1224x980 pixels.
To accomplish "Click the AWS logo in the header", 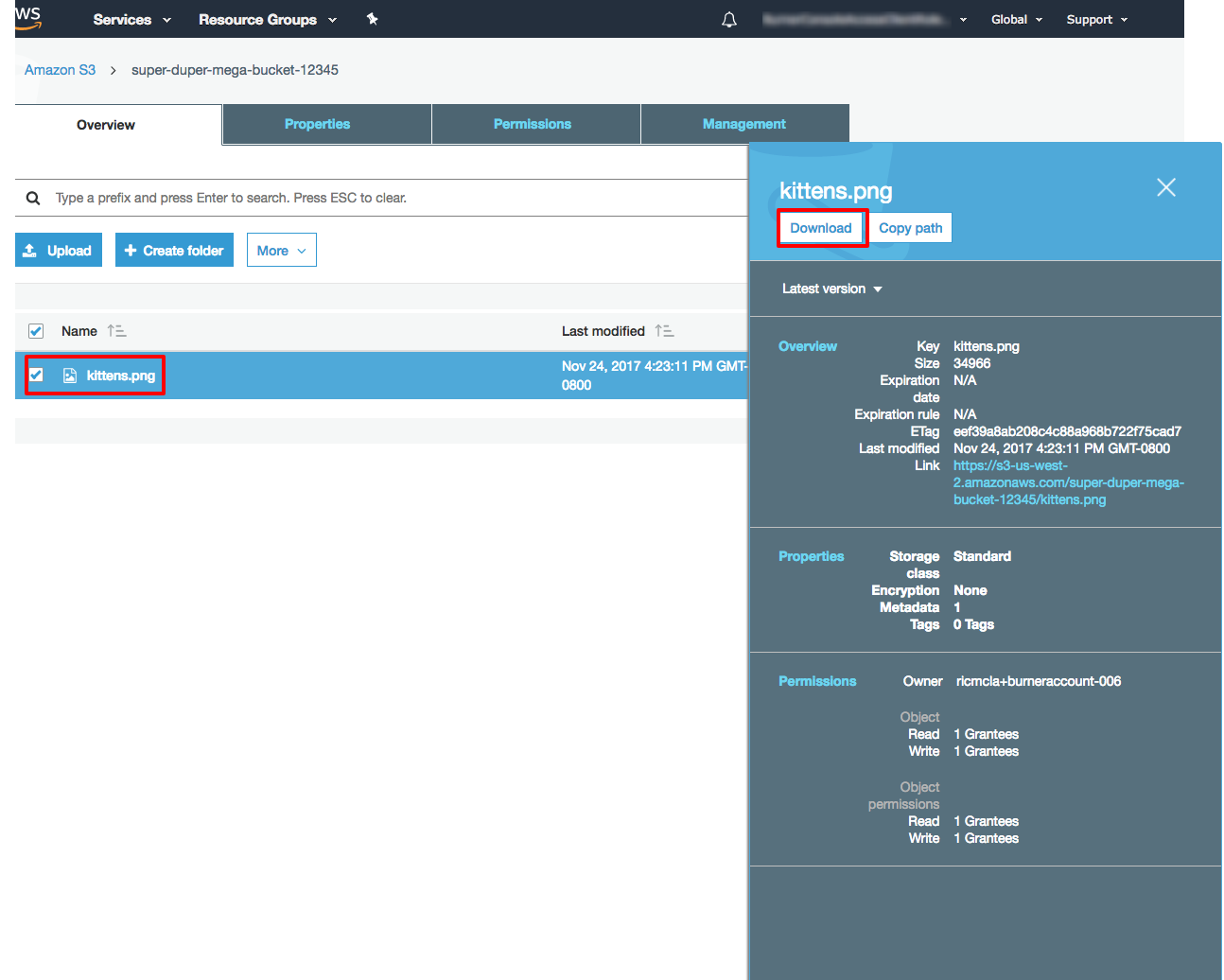I will [27, 17].
